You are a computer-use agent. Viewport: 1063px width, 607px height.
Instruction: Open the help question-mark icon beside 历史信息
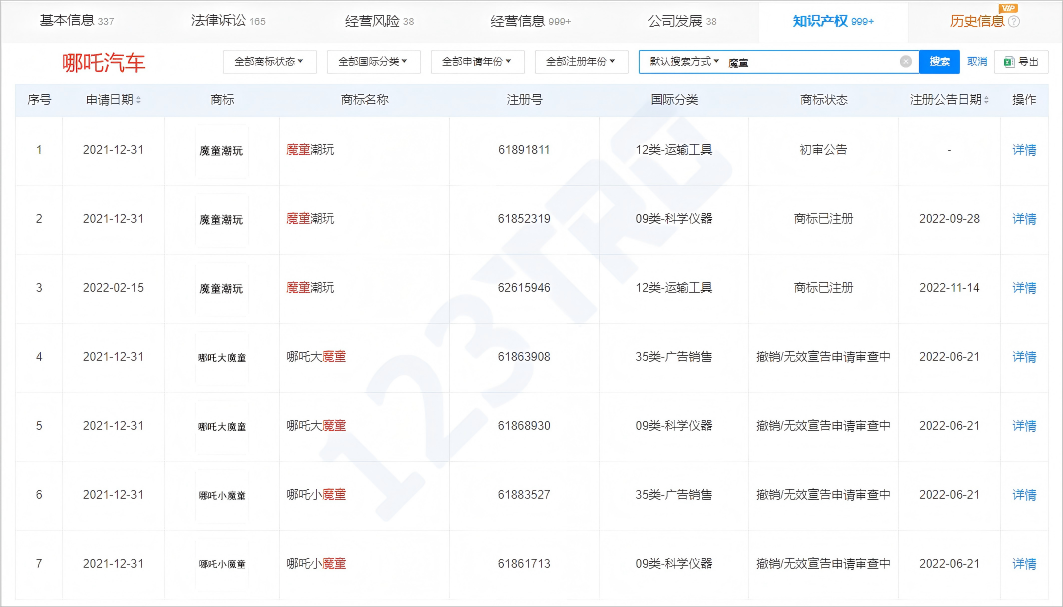click(1014, 20)
